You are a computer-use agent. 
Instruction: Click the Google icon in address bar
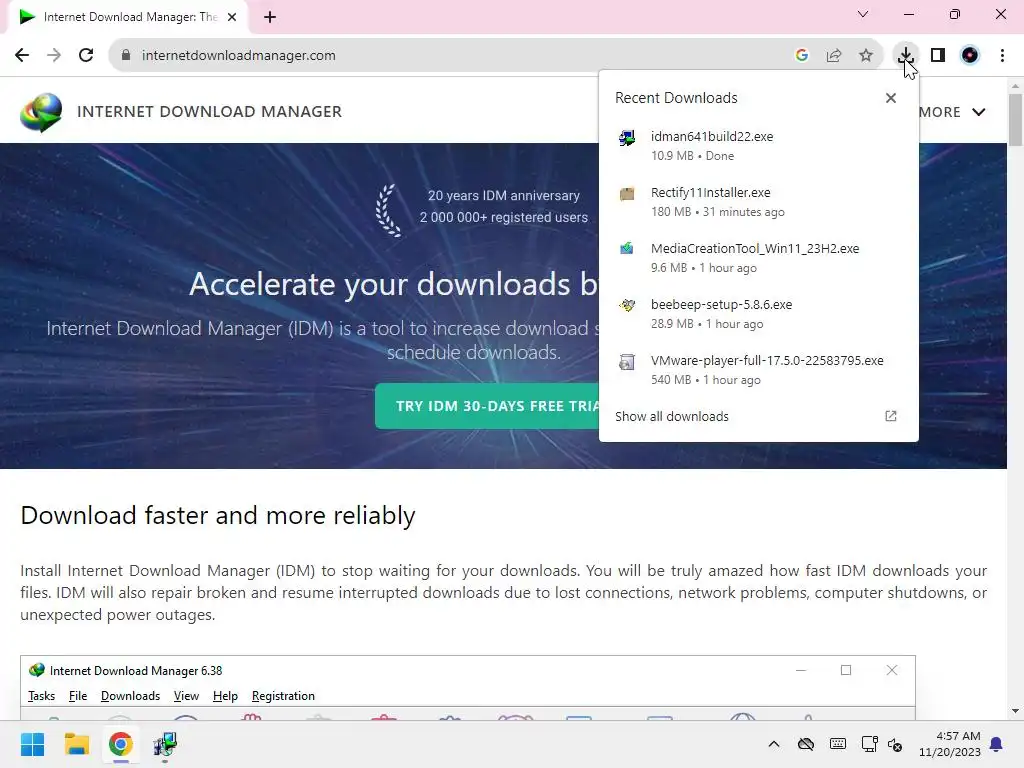coord(802,56)
